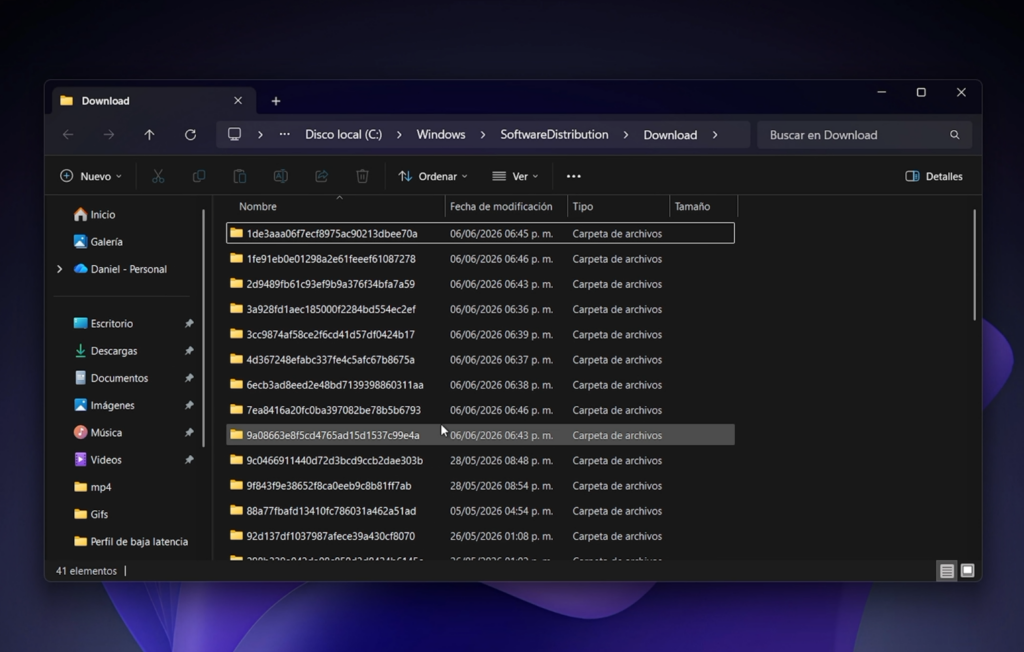Open Inicio in the navigation pane
This screenshot has width=1024, height=652.
click(x=95, y=214)
